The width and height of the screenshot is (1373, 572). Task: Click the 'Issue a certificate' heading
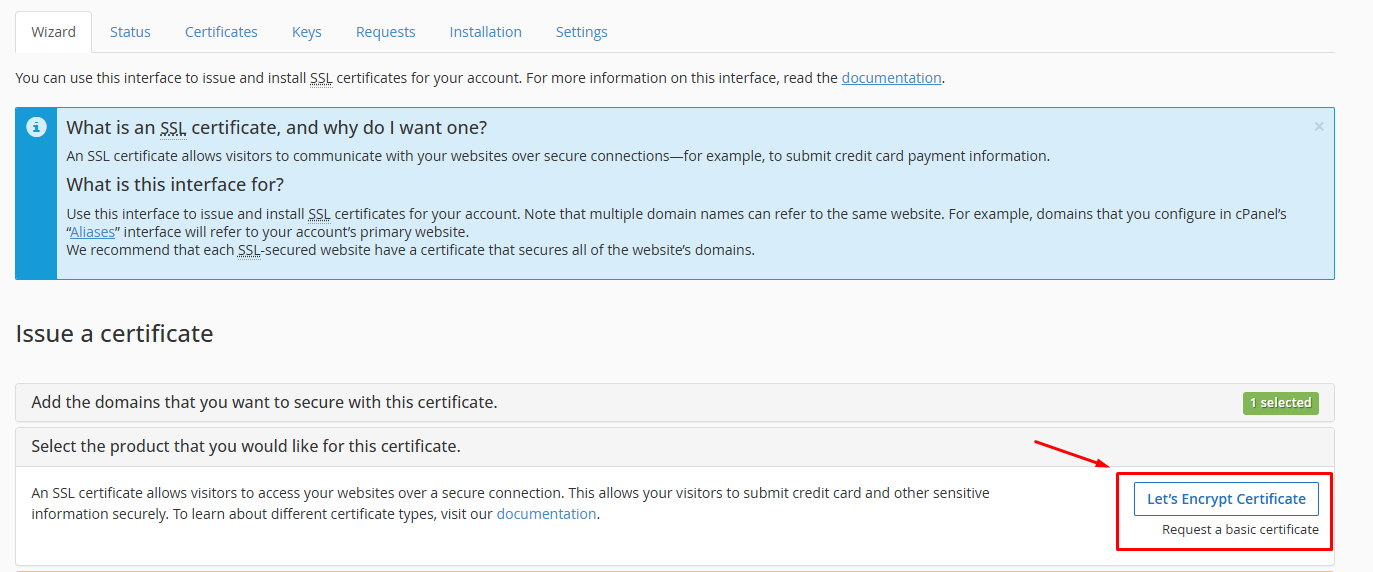pyautogui.click(x=115, y=333)
